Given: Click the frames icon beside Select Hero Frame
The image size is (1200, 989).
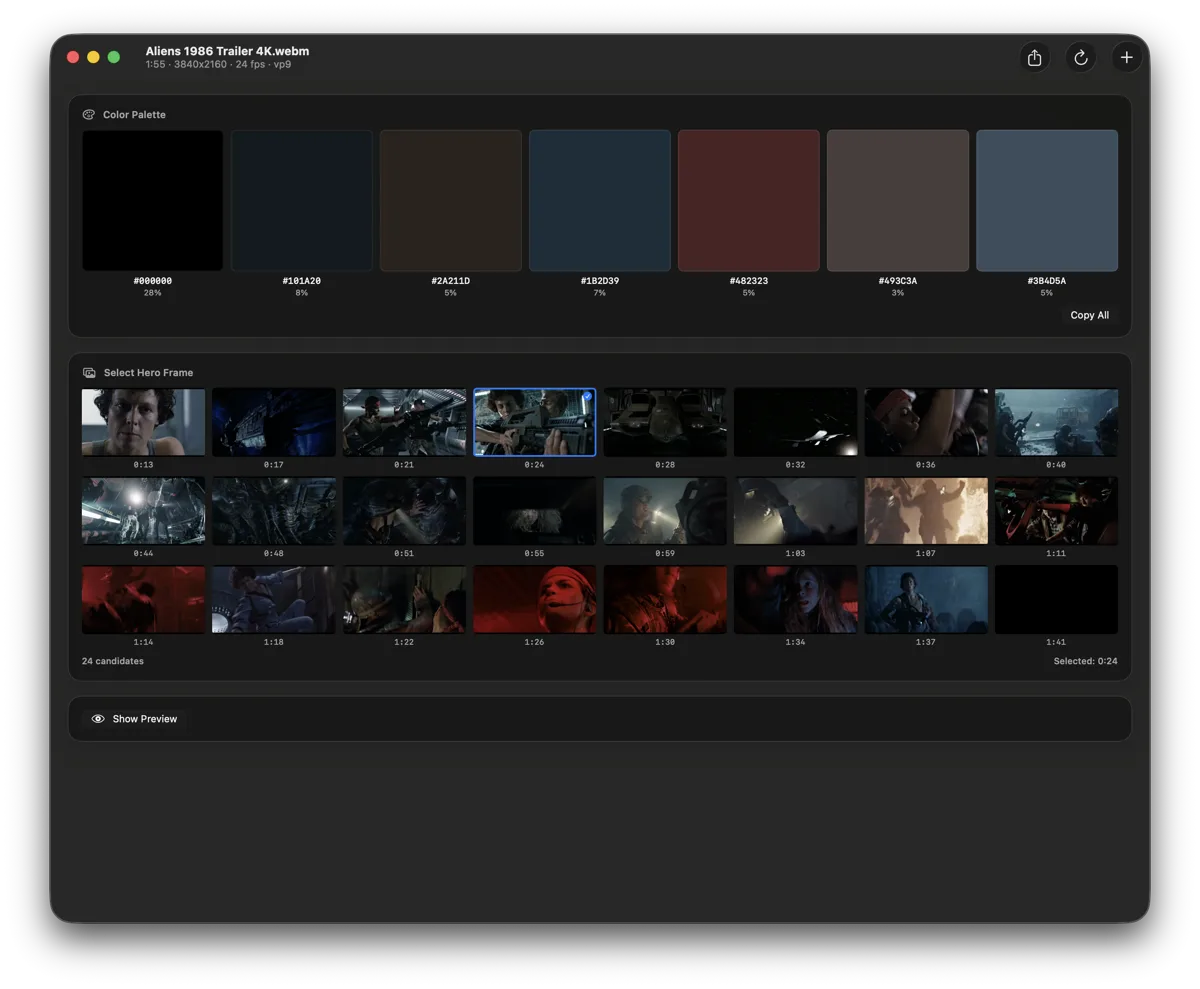Looking at the screenshot, I should coord(89,372).
